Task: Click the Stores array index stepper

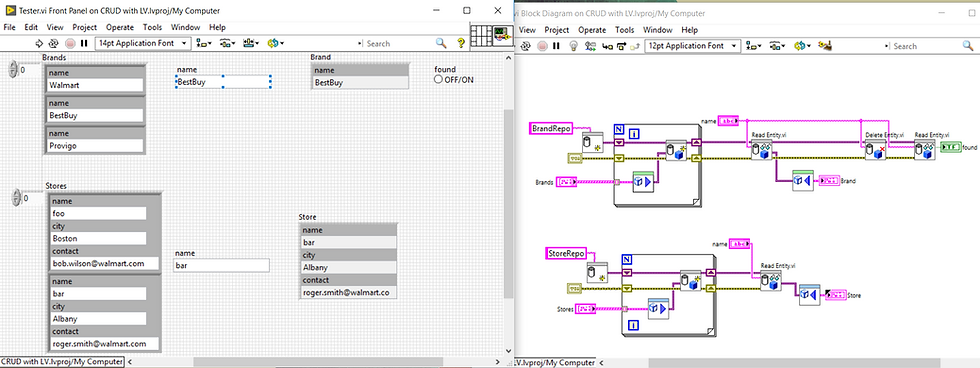Action: 16,198
